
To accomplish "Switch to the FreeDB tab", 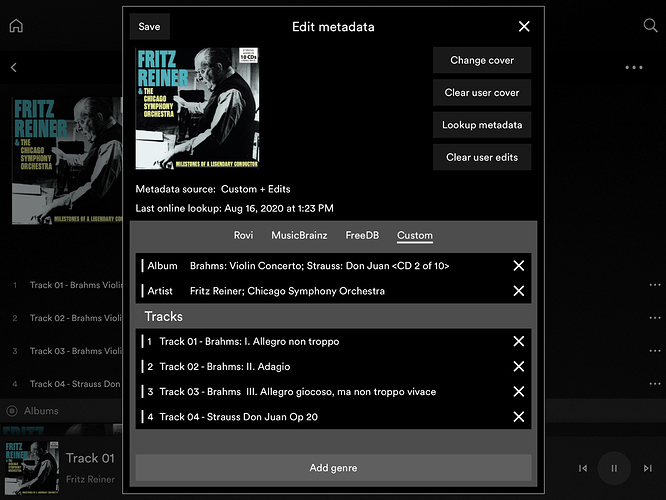I will click(x=362, y=235).
